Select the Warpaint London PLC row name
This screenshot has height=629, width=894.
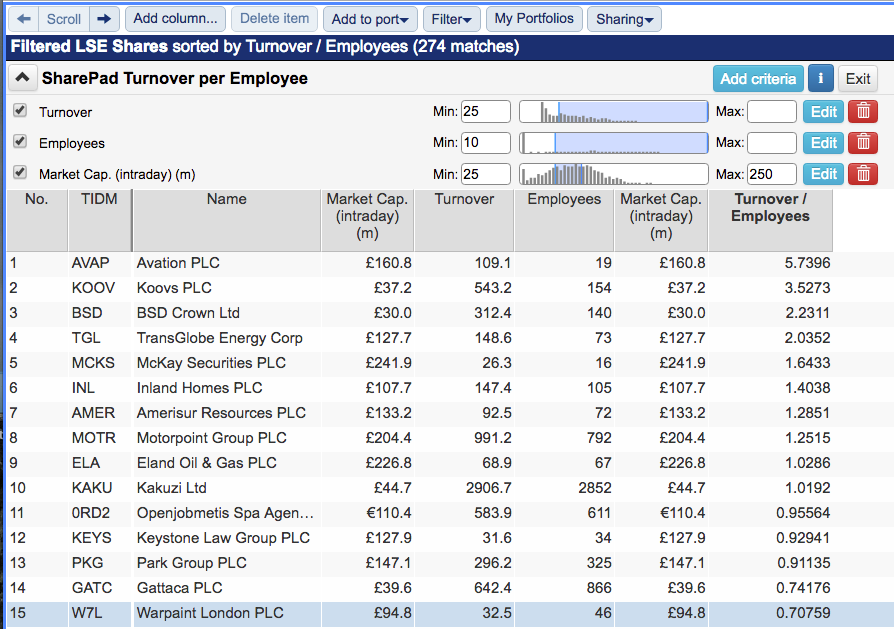[210, 613]
